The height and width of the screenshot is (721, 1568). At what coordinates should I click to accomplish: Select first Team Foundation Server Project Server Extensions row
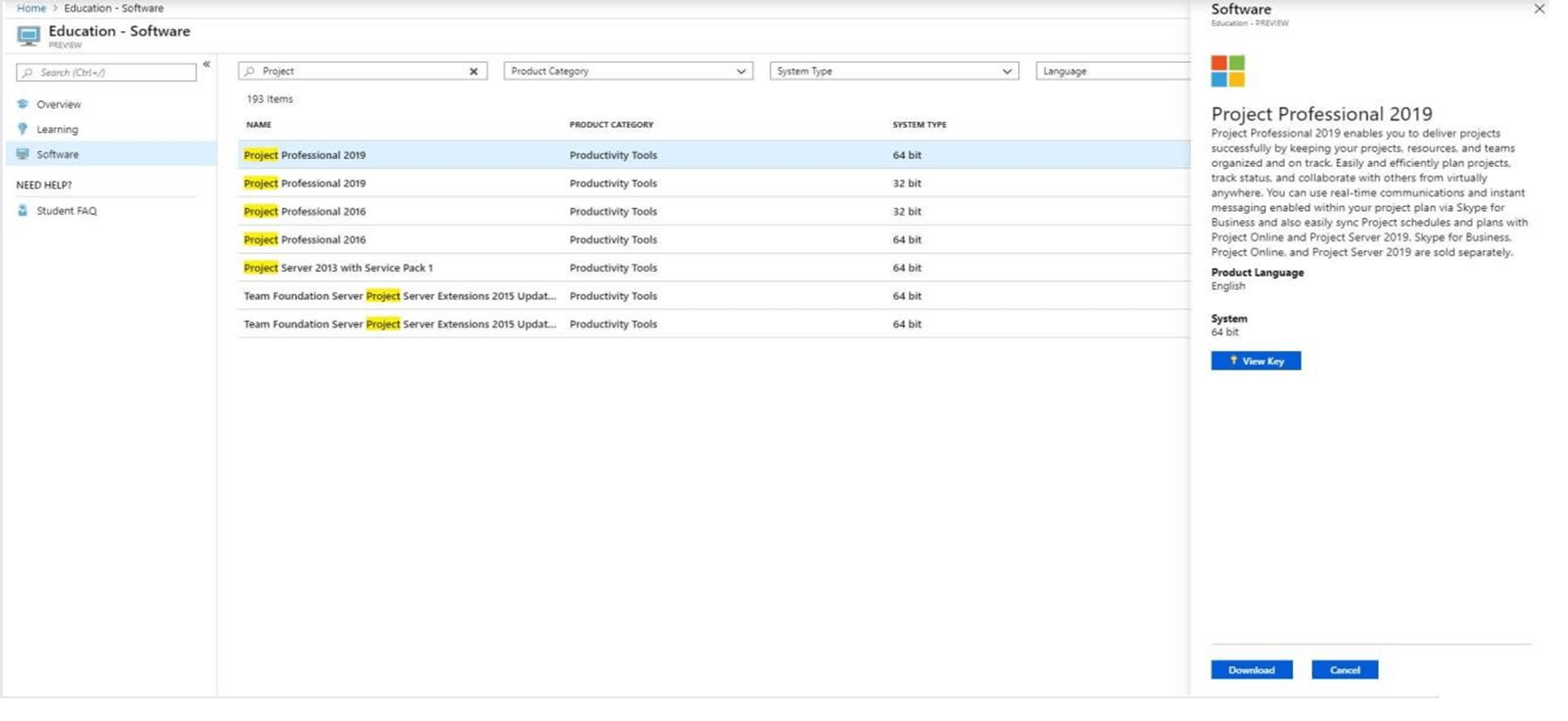714,297
